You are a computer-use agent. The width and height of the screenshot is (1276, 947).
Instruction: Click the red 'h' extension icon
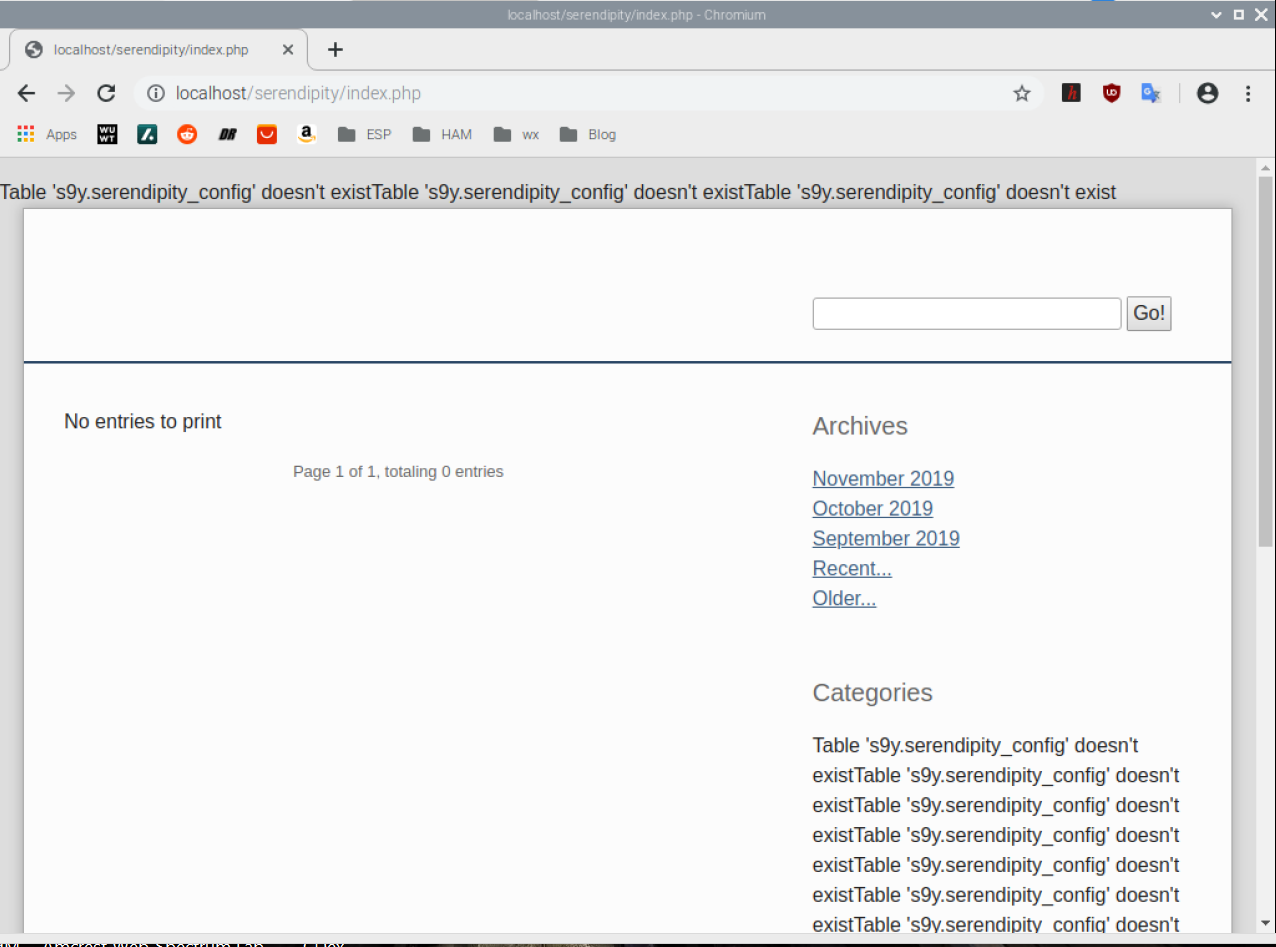(x=1071, y=93)
